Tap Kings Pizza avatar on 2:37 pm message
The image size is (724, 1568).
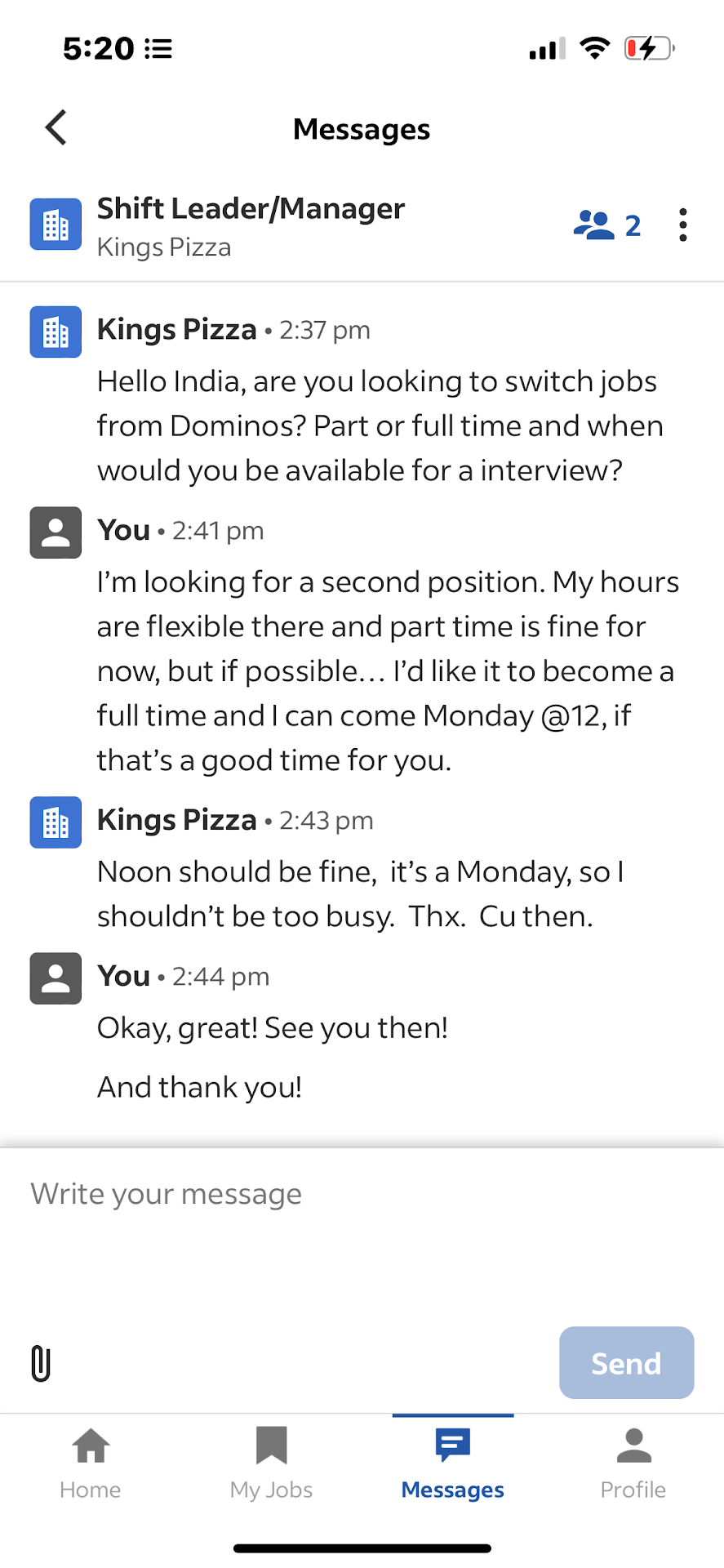coord(56,332)
